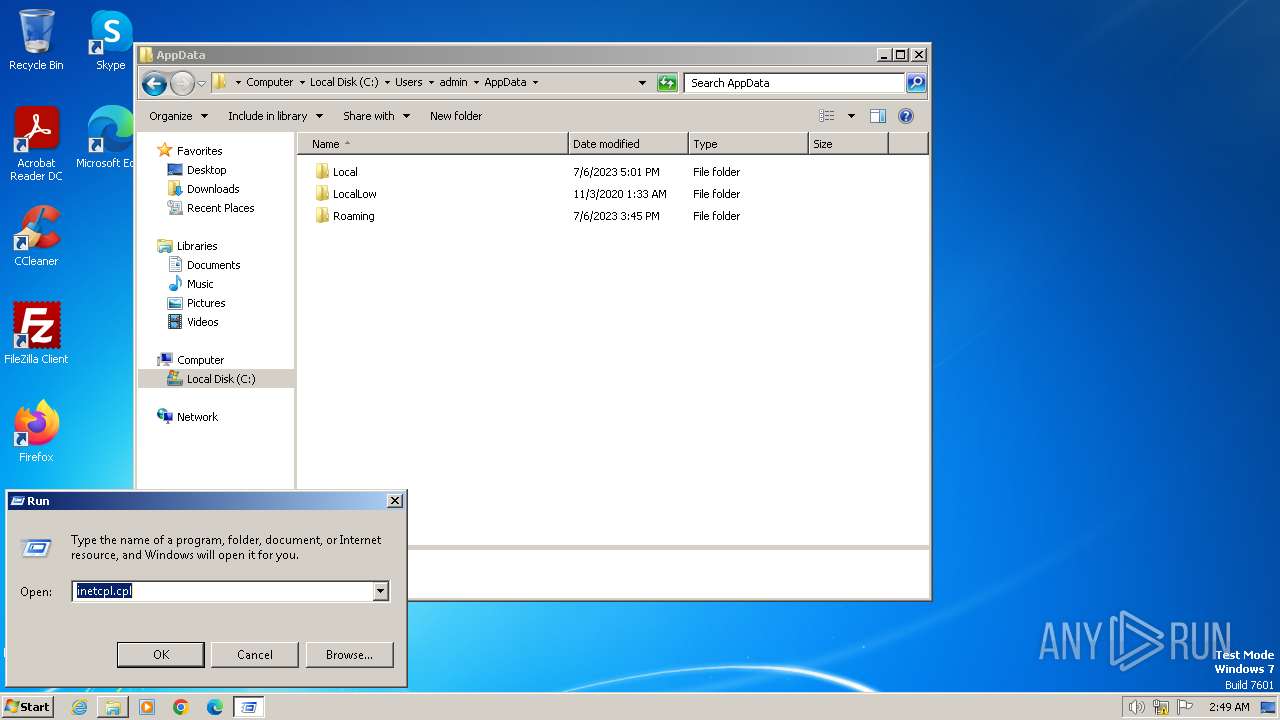Open the CCleaner desktop shortcut
The width and height of the screenshot is (1280, 720).
(x=36, y=236)
